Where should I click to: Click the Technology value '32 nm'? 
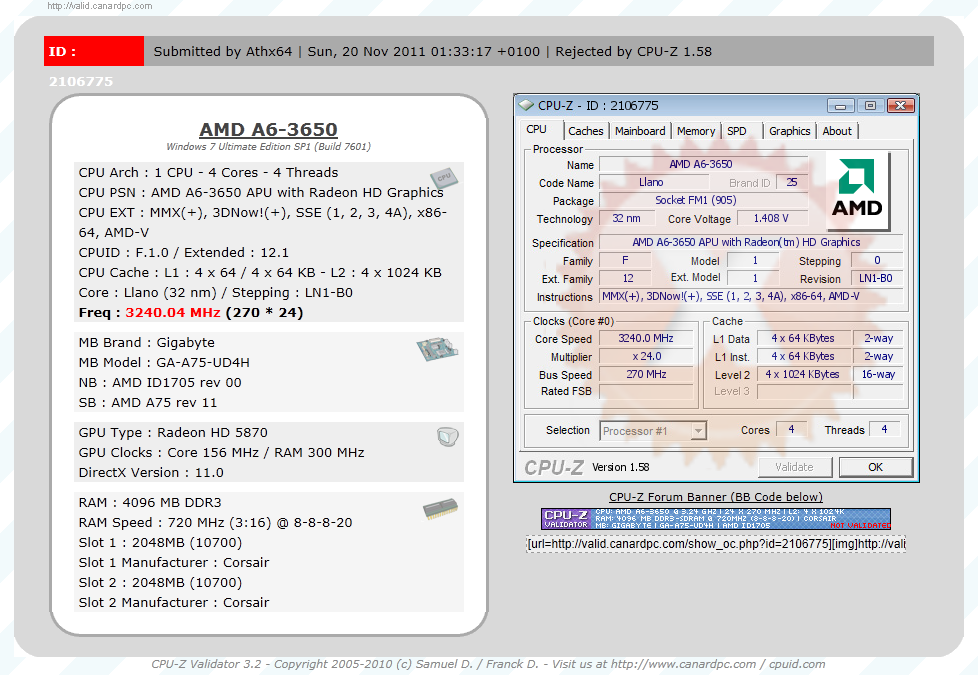point(627,218)
